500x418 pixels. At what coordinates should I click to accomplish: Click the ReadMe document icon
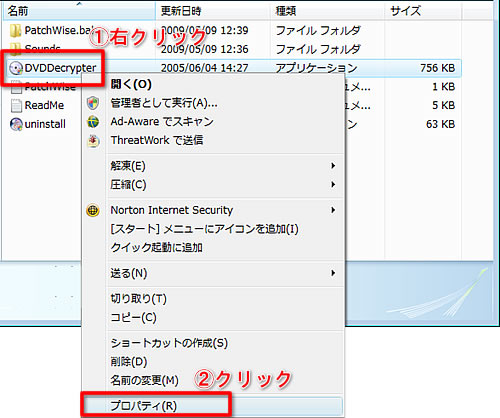[x=16, y=106]
